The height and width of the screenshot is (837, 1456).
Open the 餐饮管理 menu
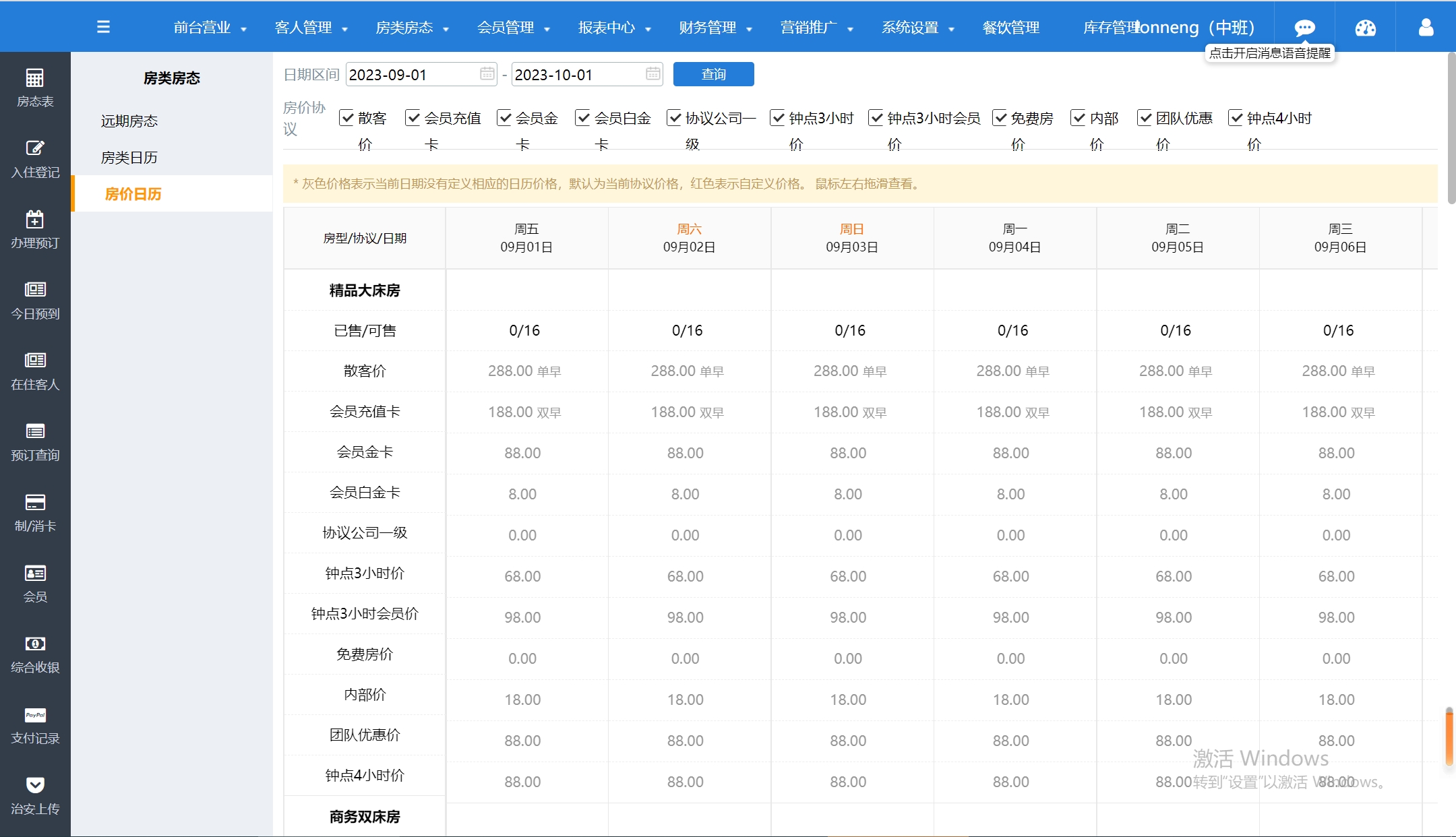[1011, 28]
